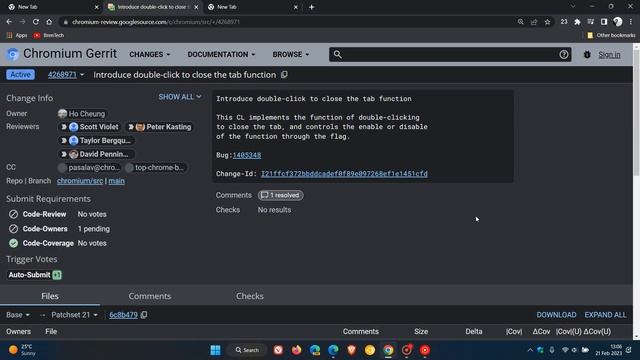
Task: Click the Chromium Gerrit logo icon
Action: coord(13,54)
